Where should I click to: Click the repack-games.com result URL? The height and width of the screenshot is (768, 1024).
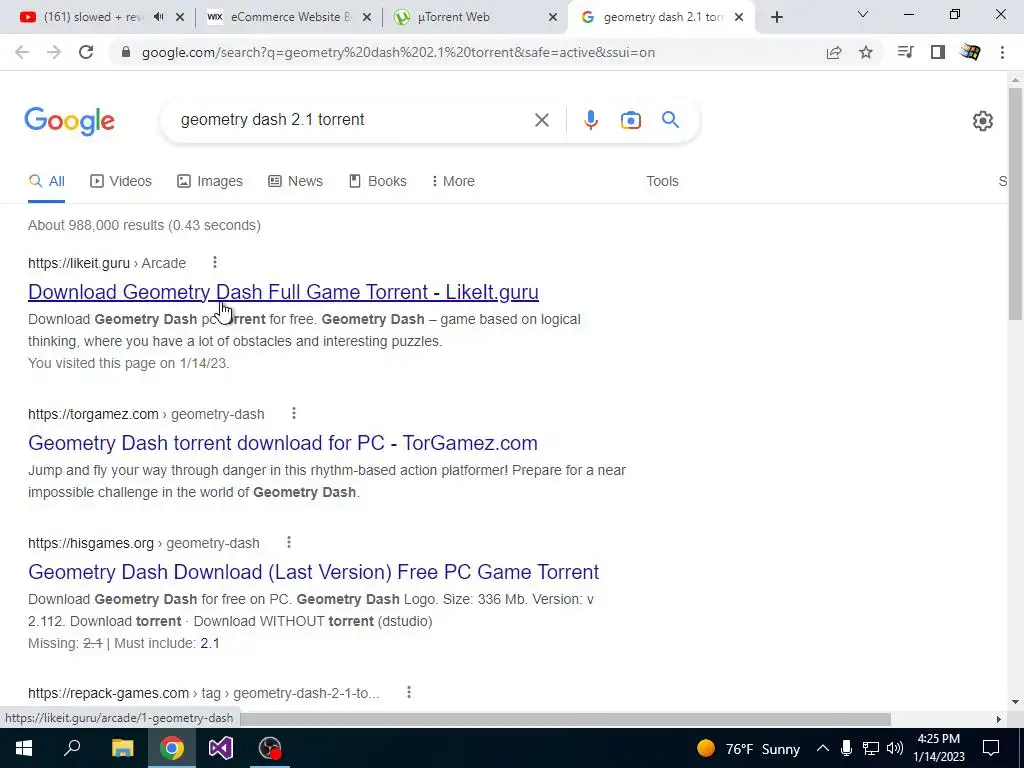pyautogui.click(x=204, y=693)
